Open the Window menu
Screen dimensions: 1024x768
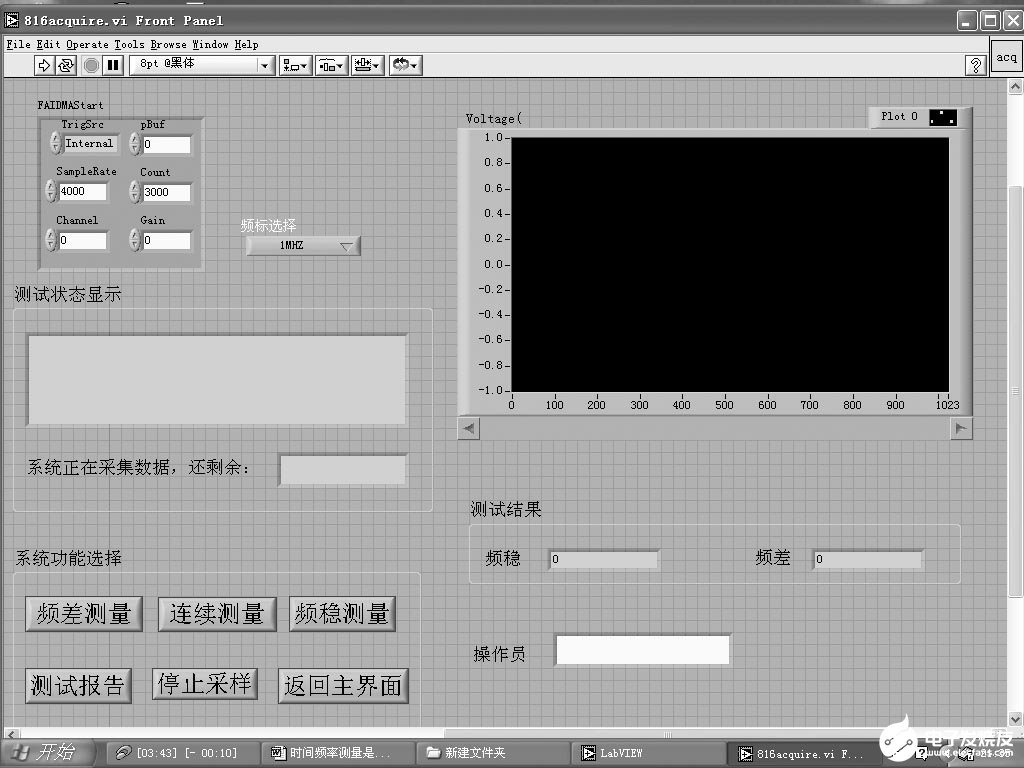210,44
